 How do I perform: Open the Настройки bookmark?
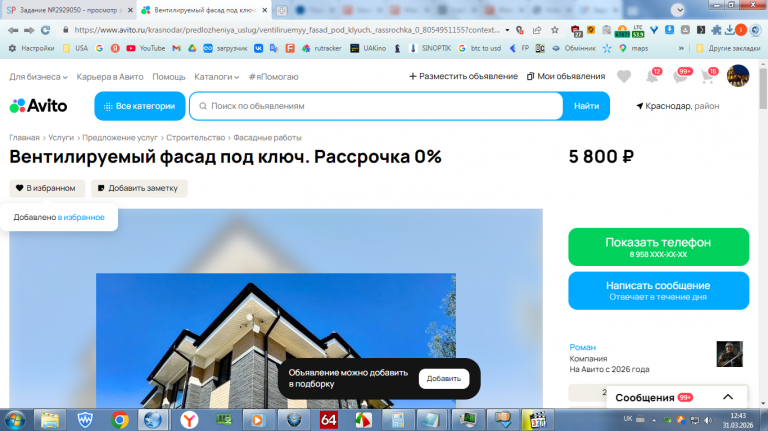(31, 48)
